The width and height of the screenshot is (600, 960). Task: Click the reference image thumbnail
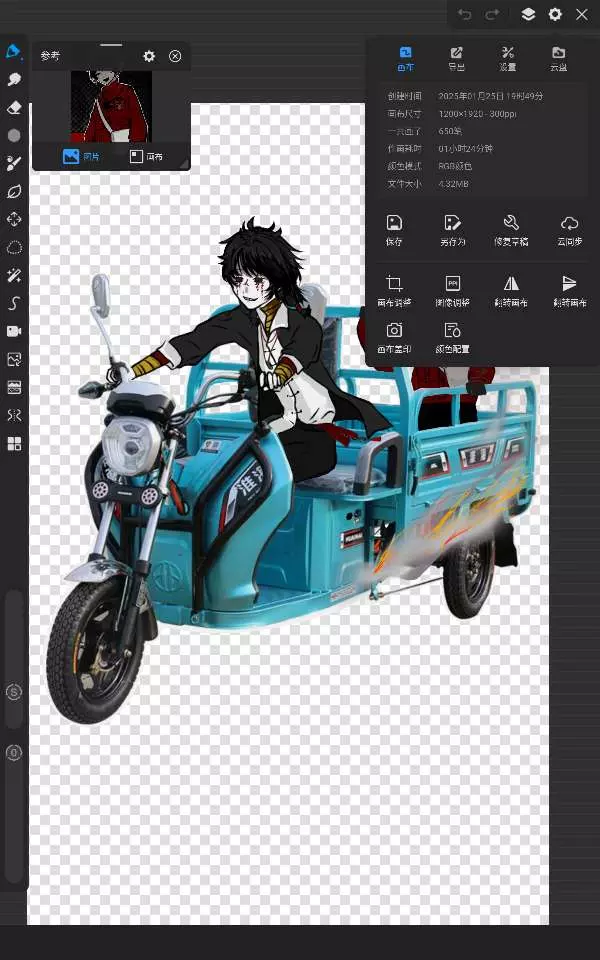pyautogui.click(x=111, y=106)
